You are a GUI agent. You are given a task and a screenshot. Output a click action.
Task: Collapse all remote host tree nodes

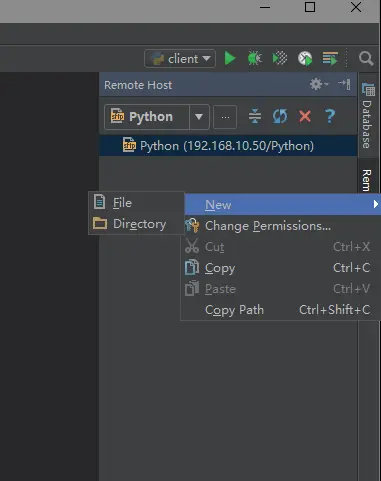click(x=255, y=116)
